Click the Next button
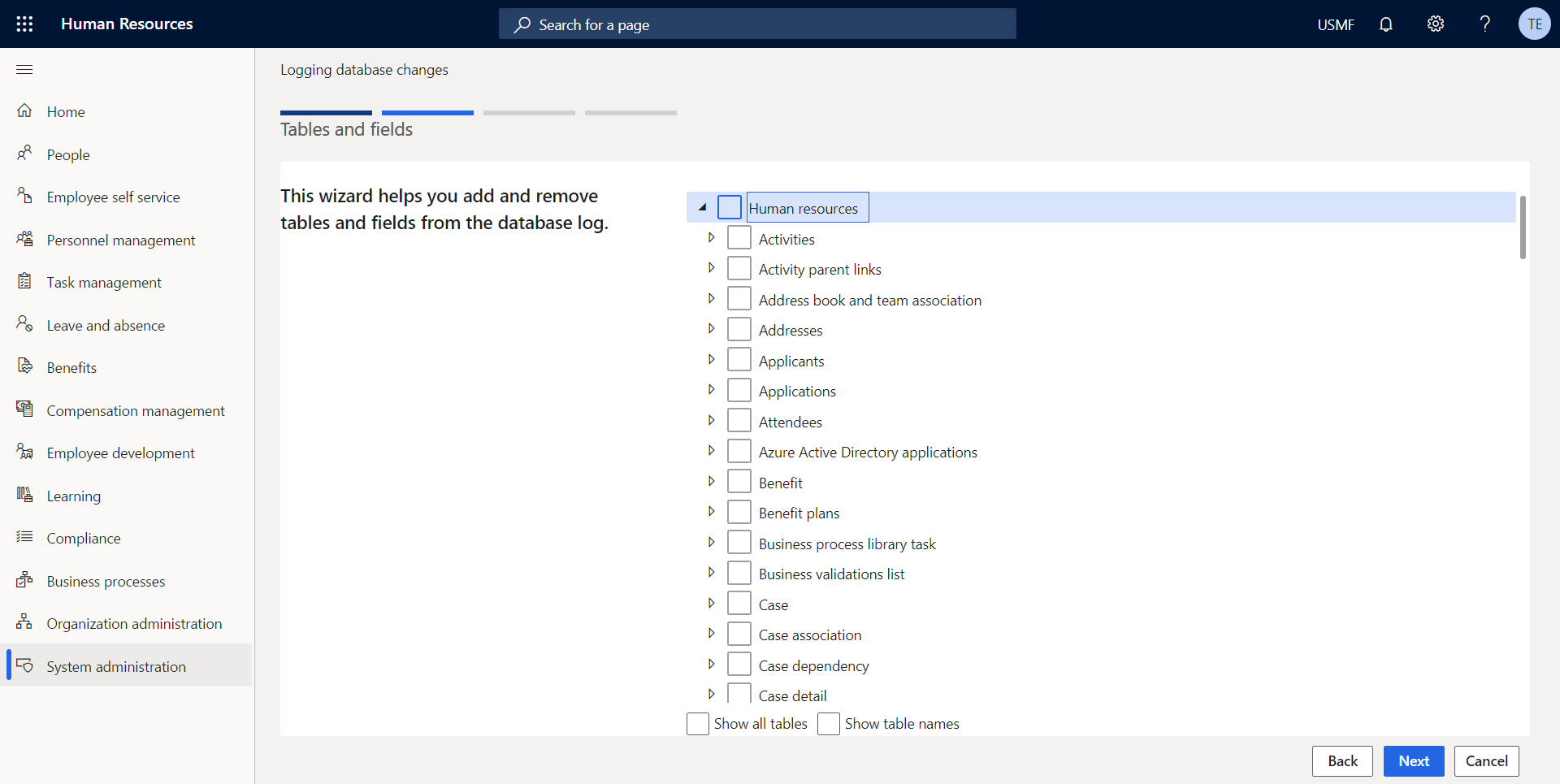Image resolution: width=1560 pixels, height=784 pixels. click(x=1414, y=761)
